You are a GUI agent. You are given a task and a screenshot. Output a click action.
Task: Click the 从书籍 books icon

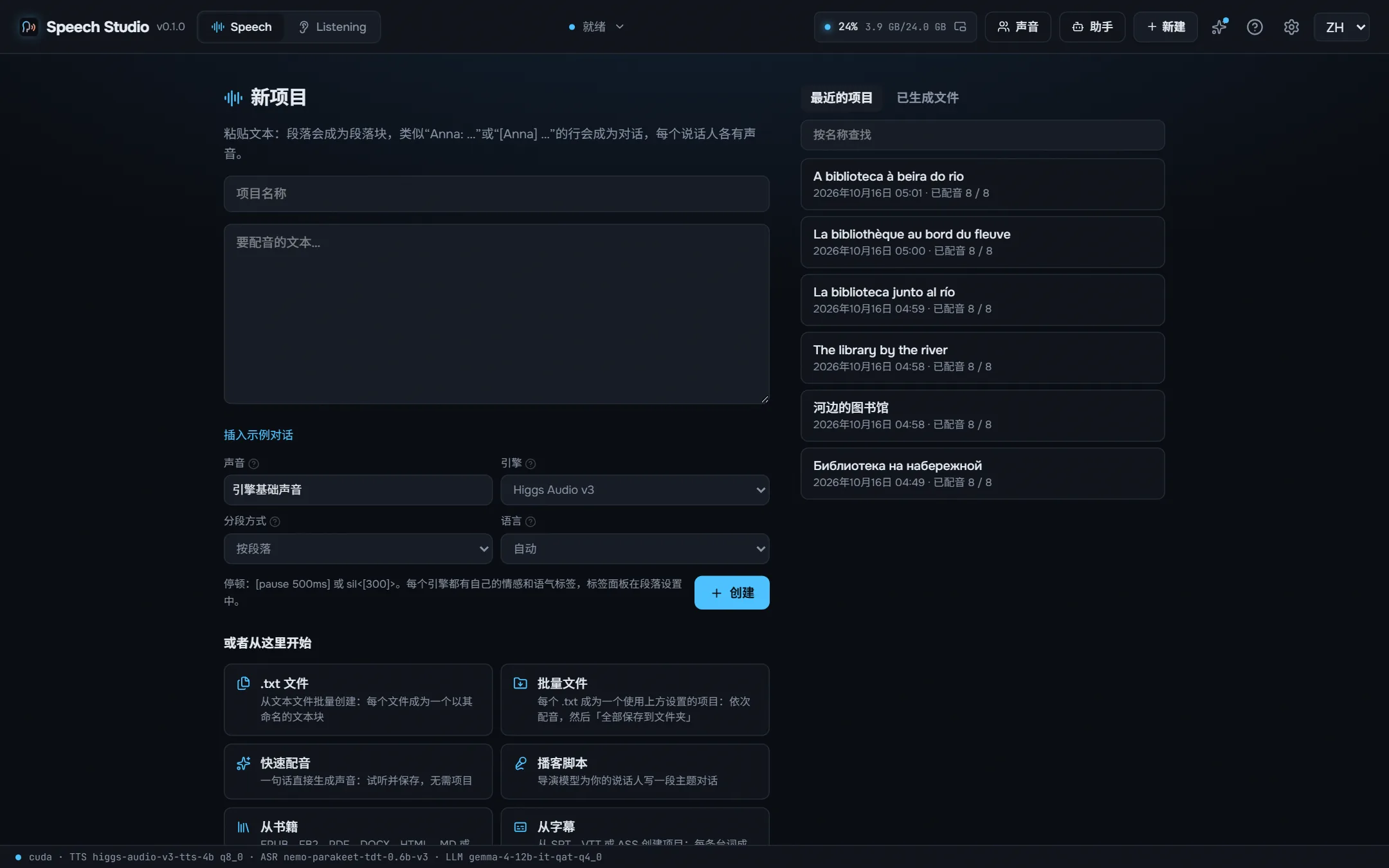point(243,827)
